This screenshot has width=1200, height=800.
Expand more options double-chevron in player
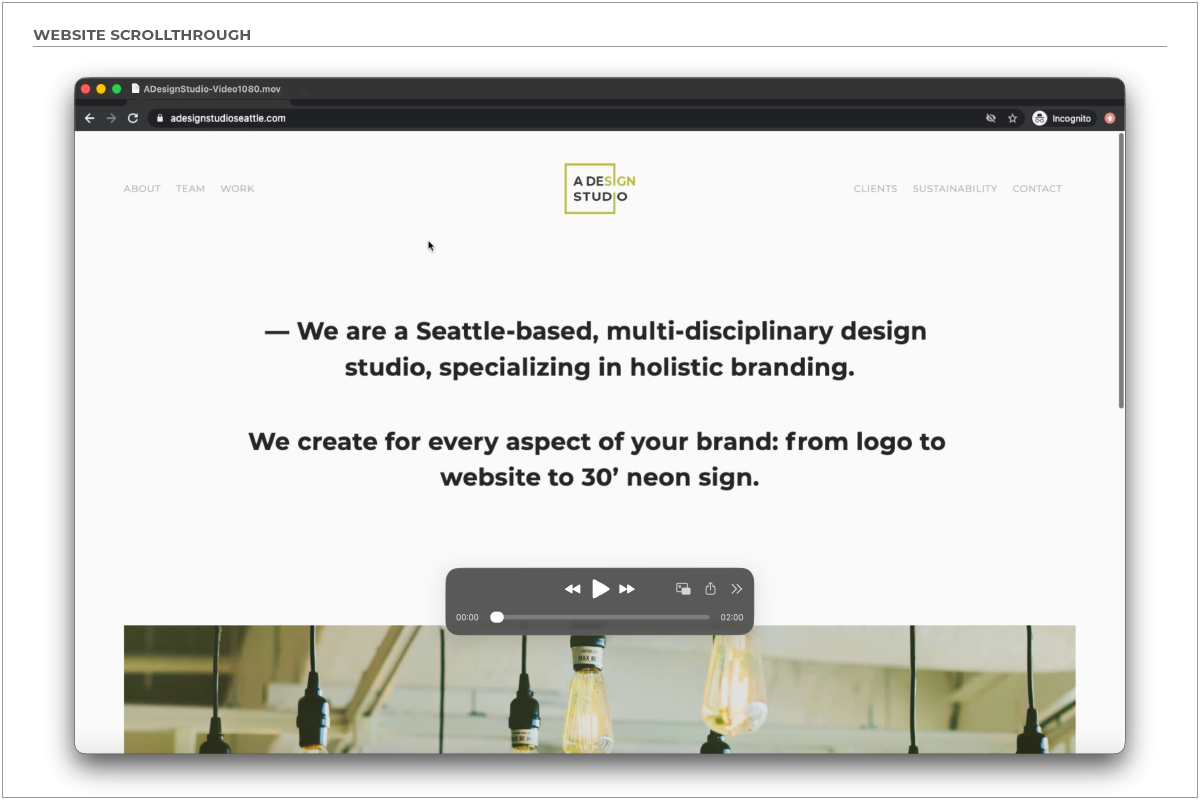(737, 589)
